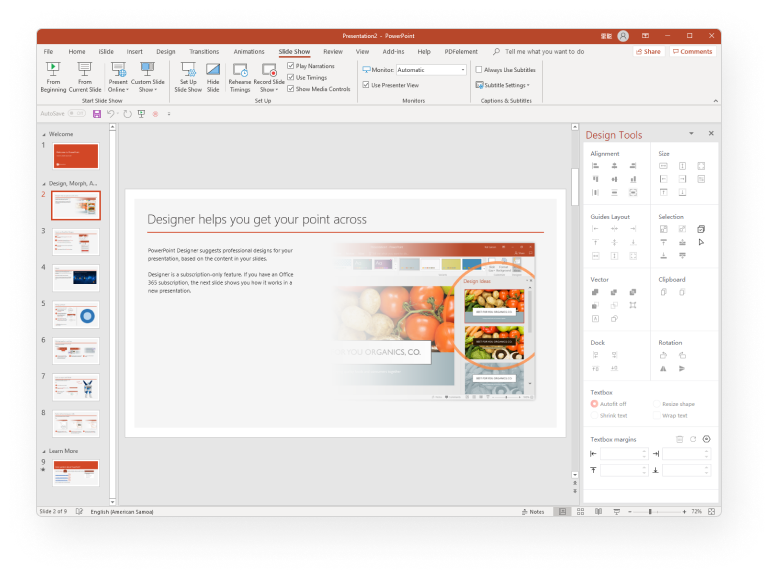This screenshot has height=577, width=774.
Task: Select slide 9 thumbnail
Action: tap(76, 473)
